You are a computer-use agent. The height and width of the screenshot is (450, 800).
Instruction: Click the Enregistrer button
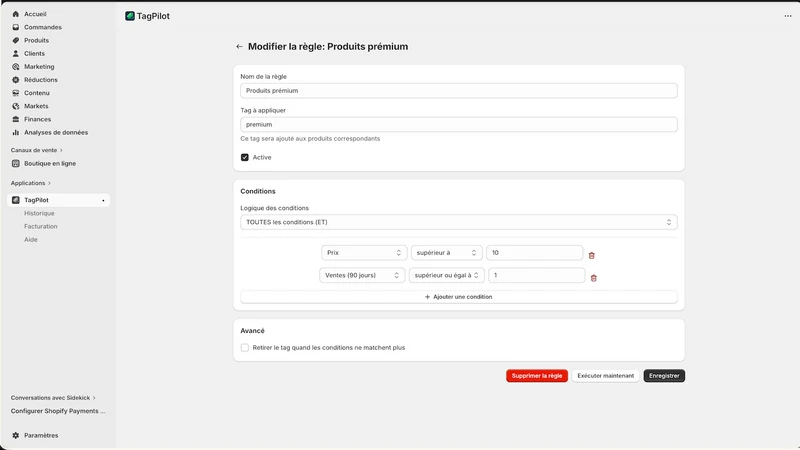(x=664, y=376)
